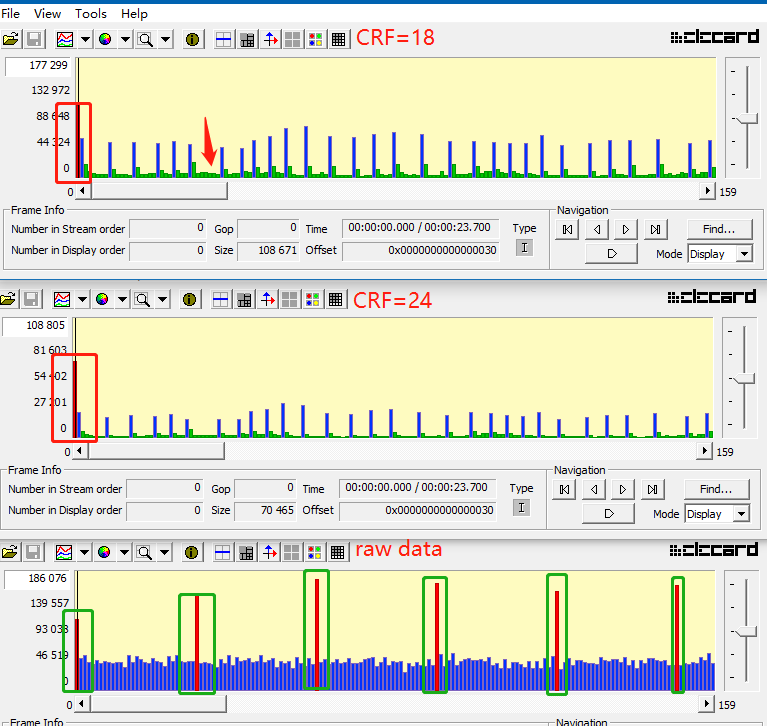Expand chart view dropdown arrow in CRF=24 toolbar
The image size is (767, 726).
pos(82,299)
